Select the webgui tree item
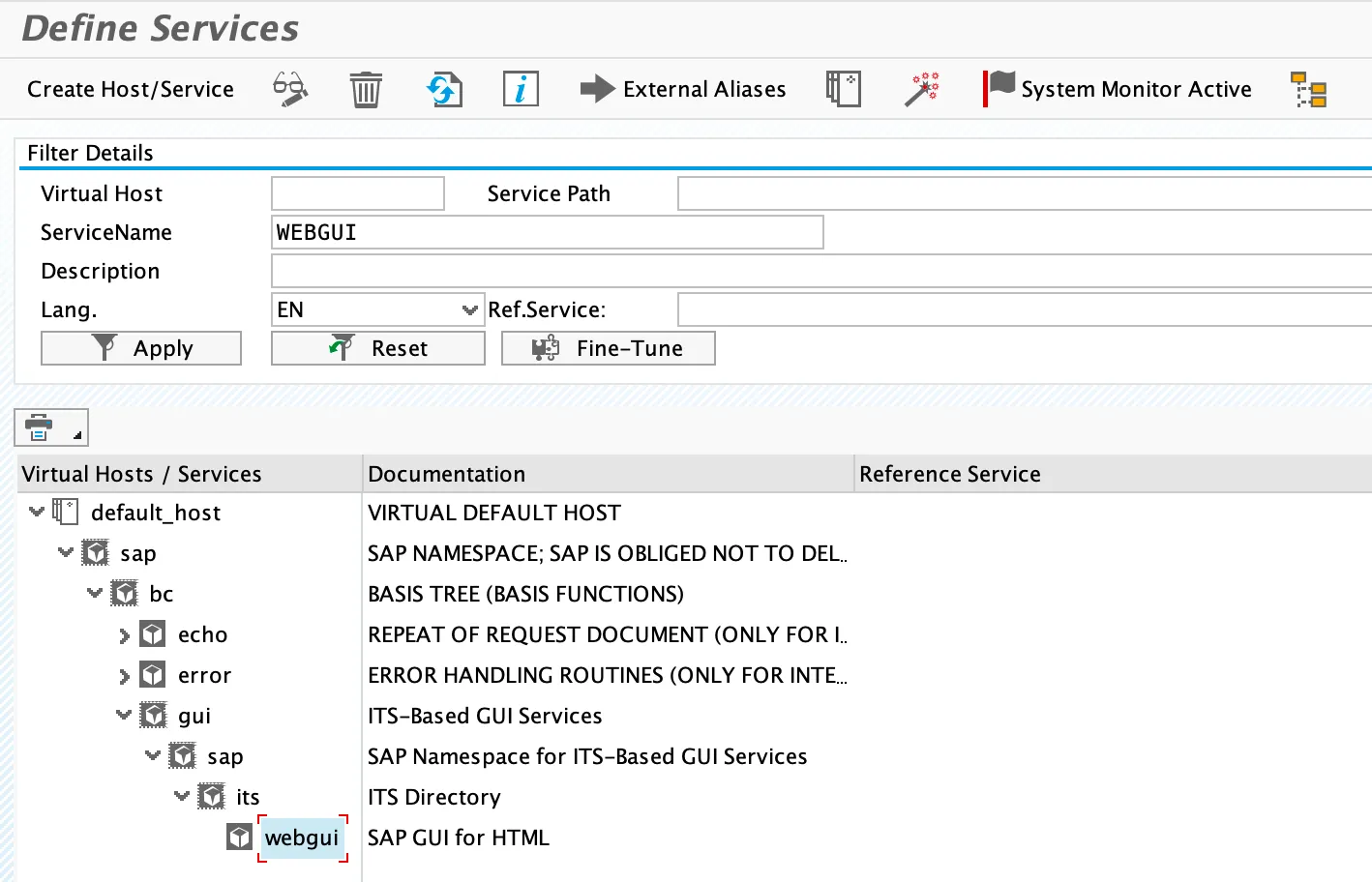Screen dimensions: 1372x882 302,838
